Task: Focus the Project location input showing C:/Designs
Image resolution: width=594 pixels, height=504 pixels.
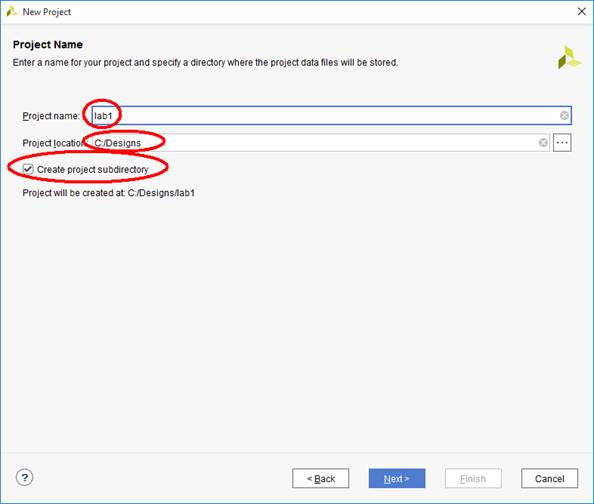Action: point(320,143)
